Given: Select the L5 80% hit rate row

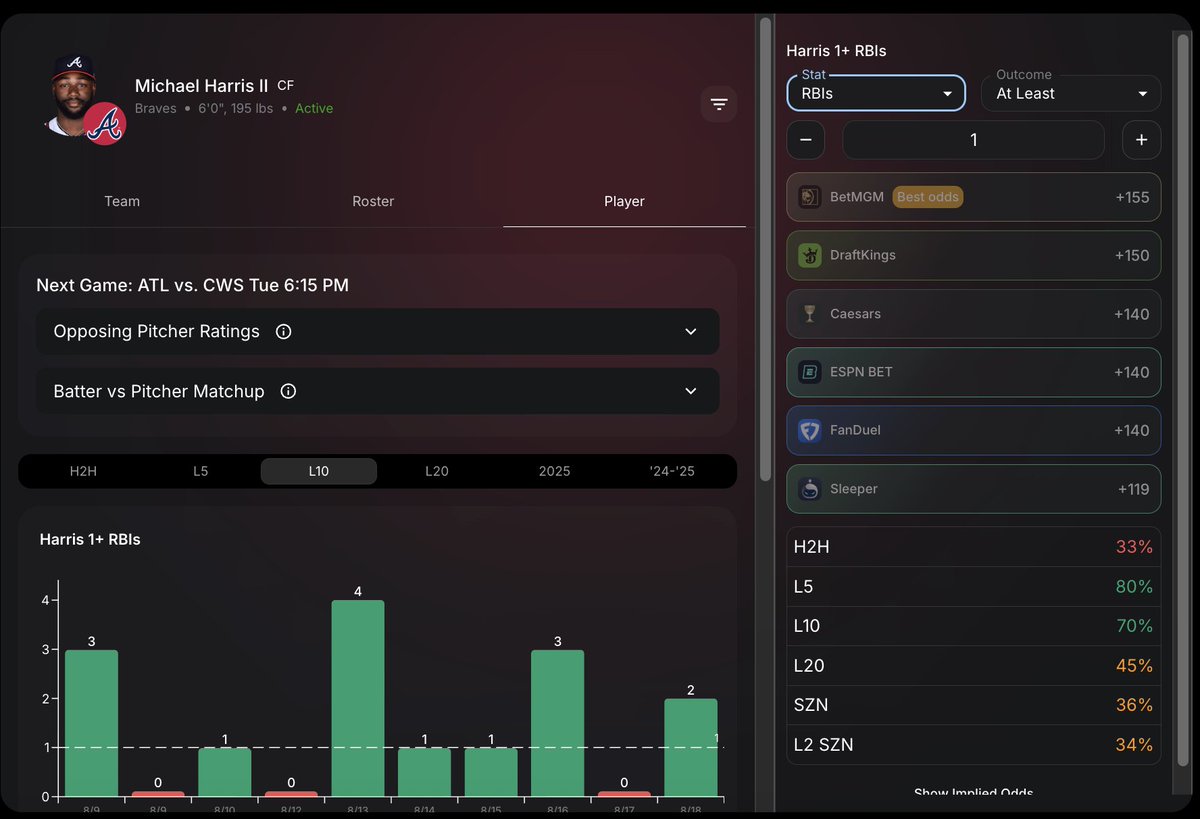Looking at the screenshot, I should [974, 586].
